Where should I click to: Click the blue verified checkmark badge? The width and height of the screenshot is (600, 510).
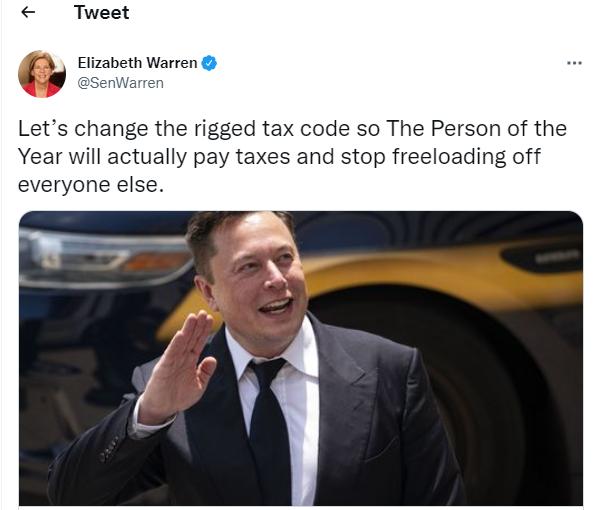point(209,63)
